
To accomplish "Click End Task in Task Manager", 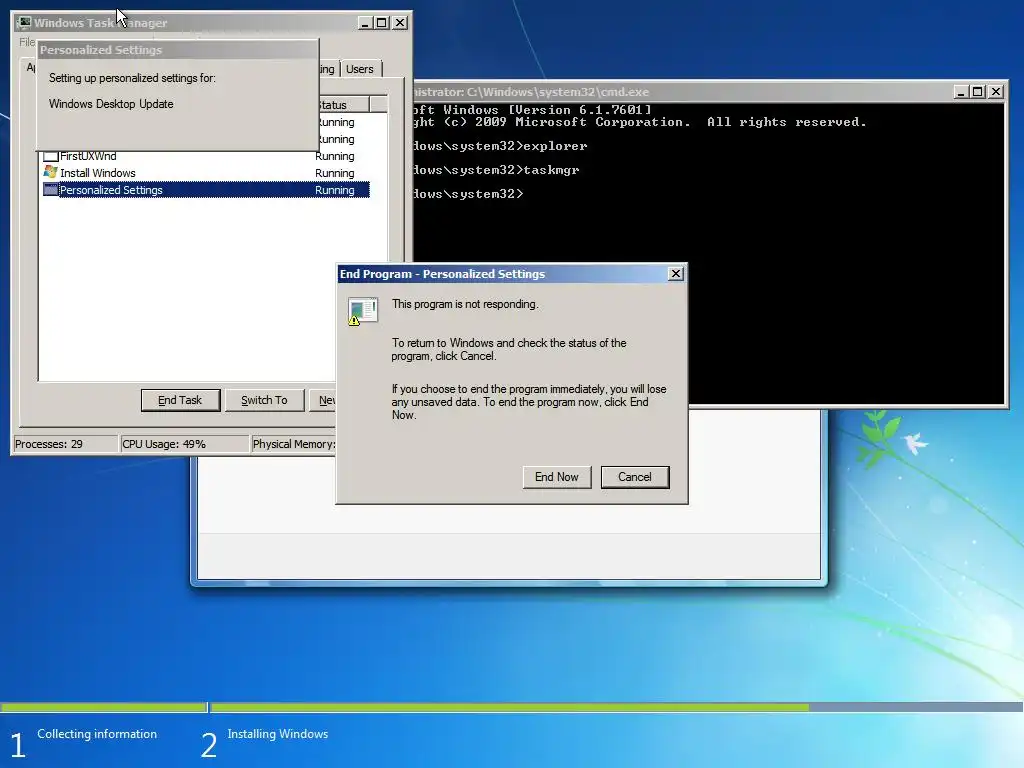I will pyautogui.click(x=180, y=400).
